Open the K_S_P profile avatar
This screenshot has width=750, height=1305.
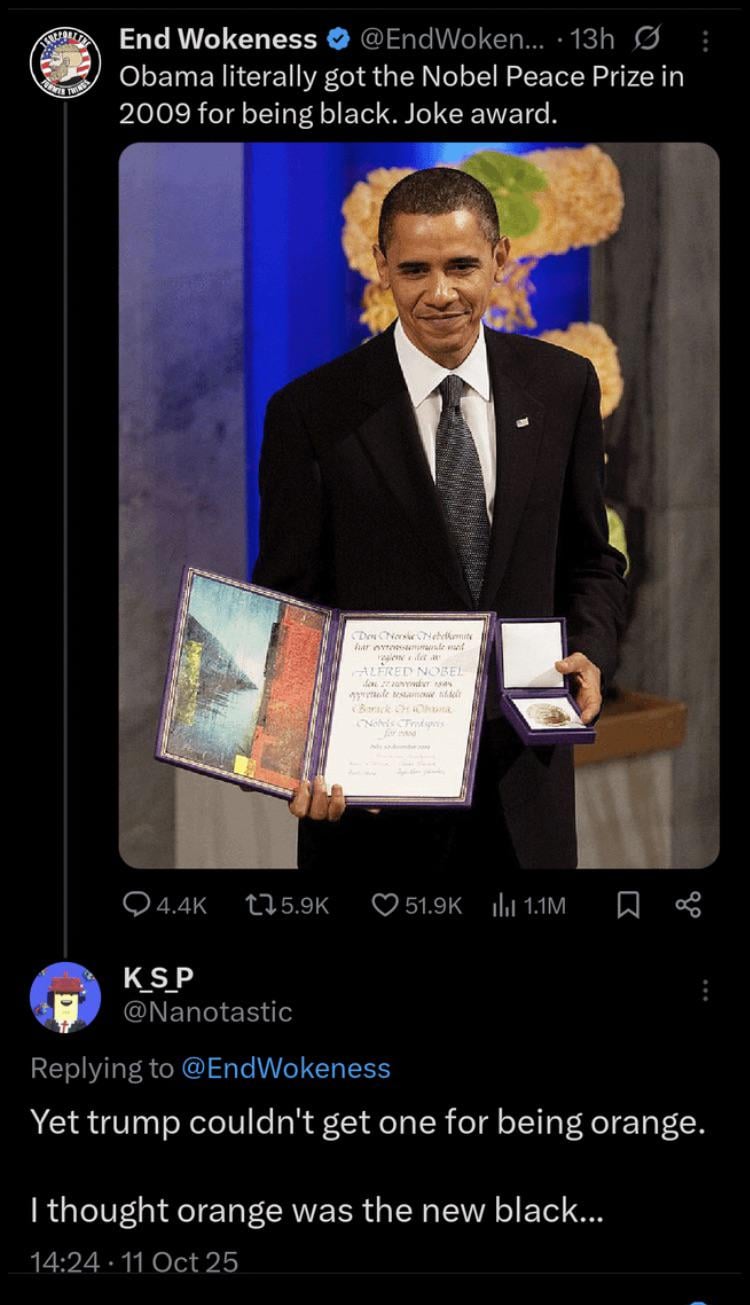(65, 996)
